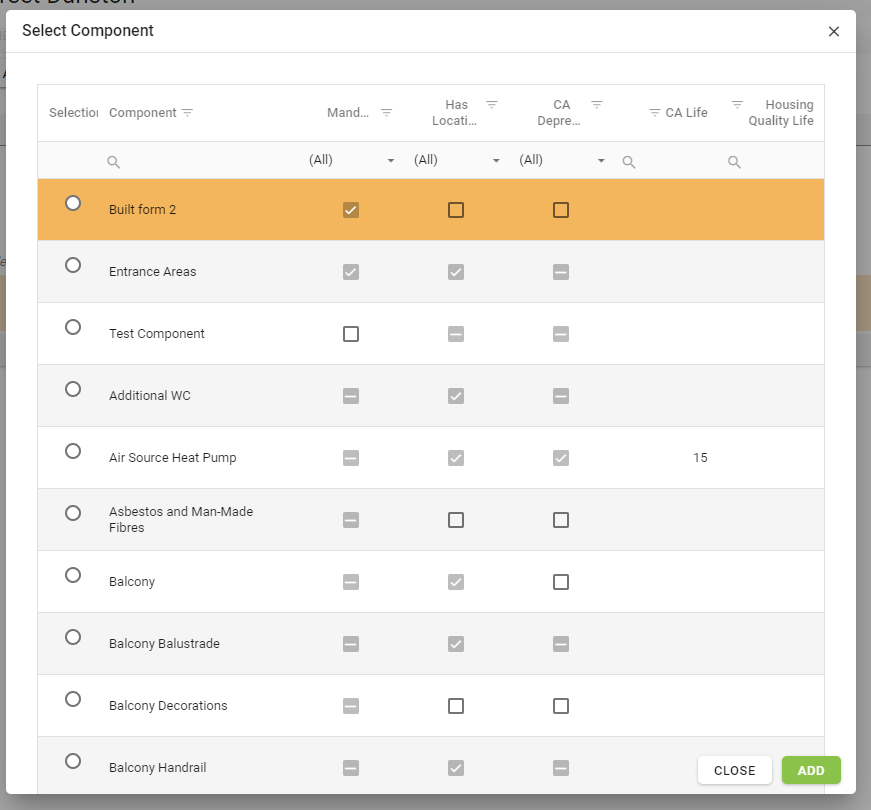This screenshot has width=871, height=810.
Task: Click the search icon under CA Life
Action: coord(629,162)
